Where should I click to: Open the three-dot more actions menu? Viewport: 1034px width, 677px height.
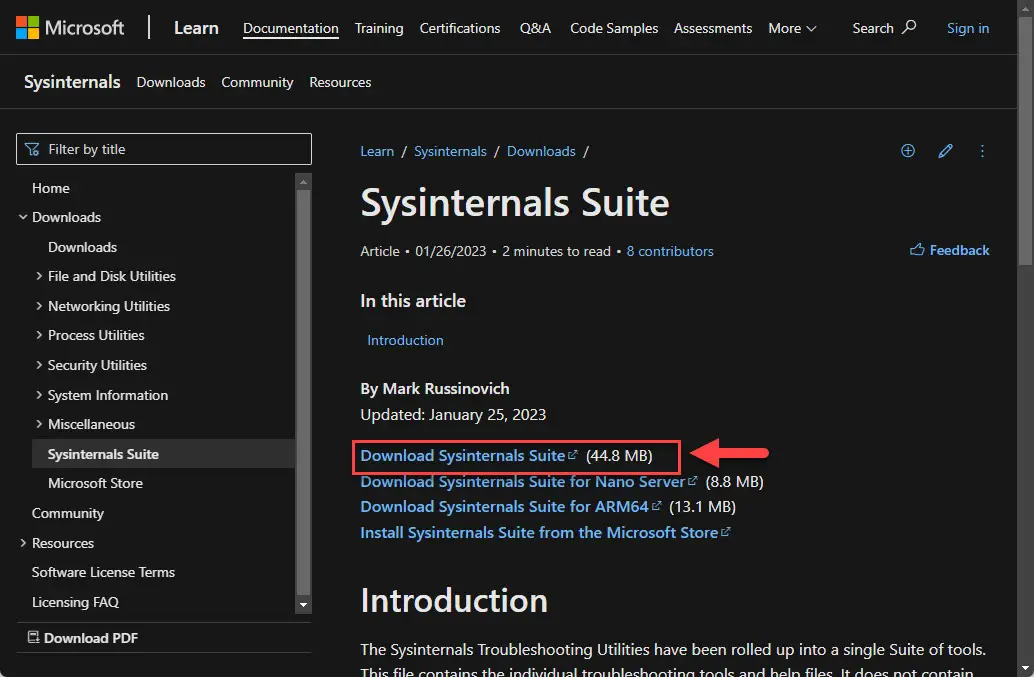982,151
